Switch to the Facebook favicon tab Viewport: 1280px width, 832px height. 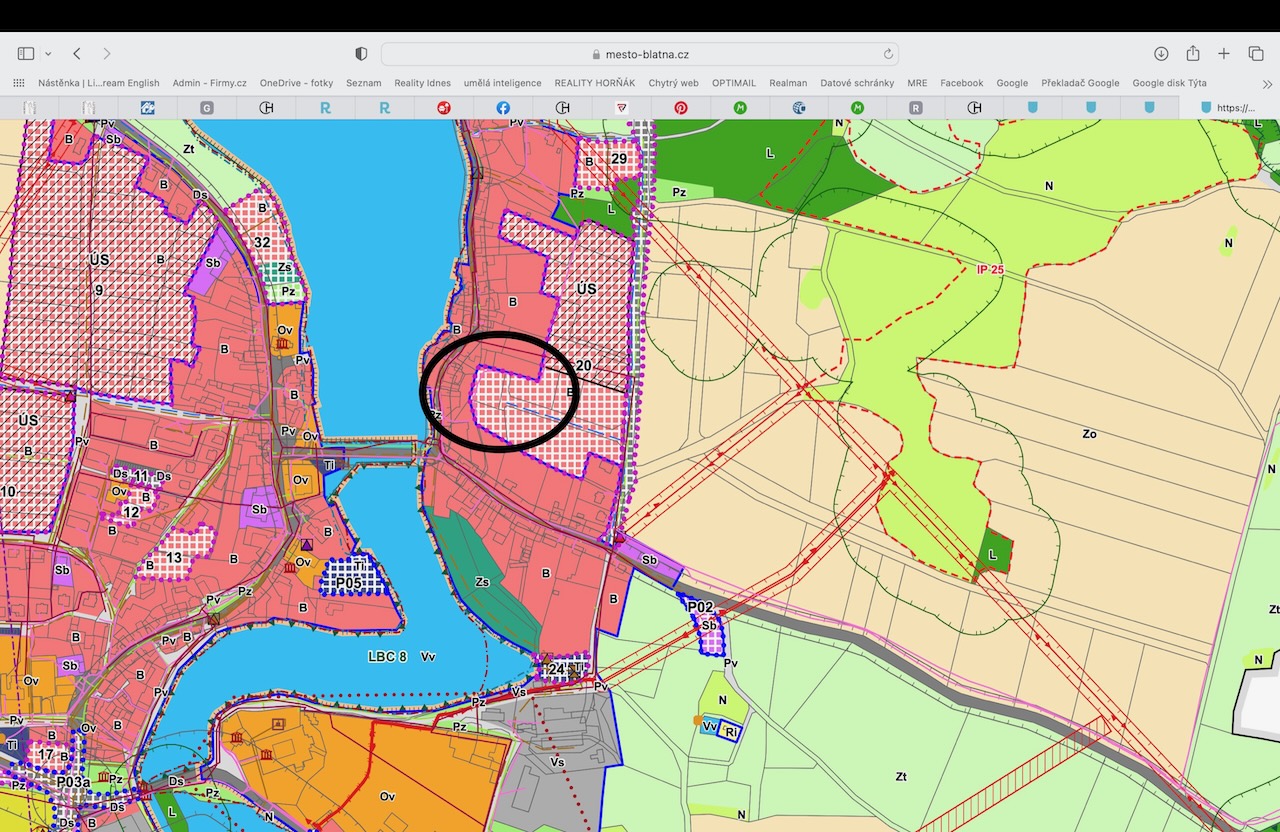503,107
